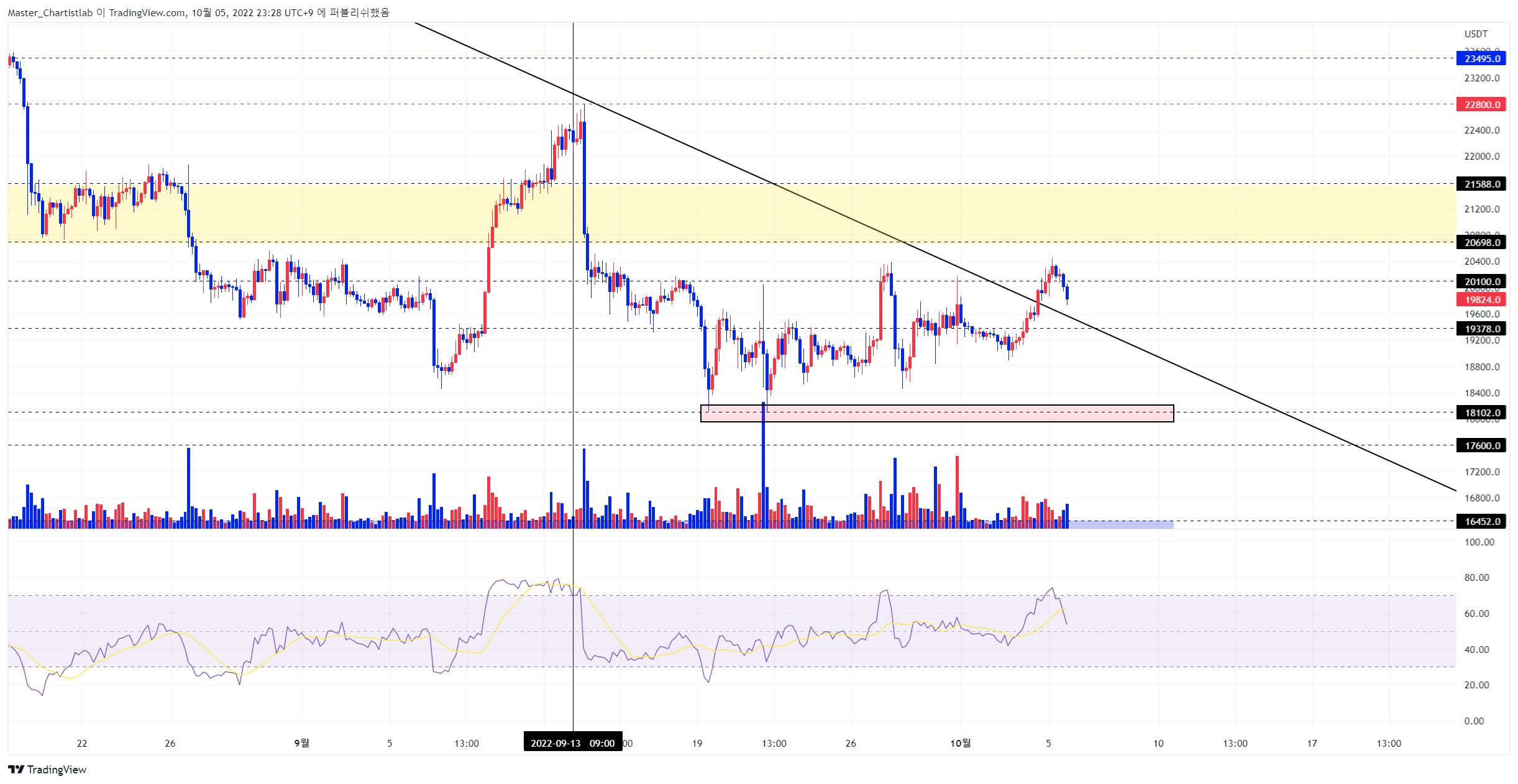Click the 19824.0 current price label

click(1481, 299)
